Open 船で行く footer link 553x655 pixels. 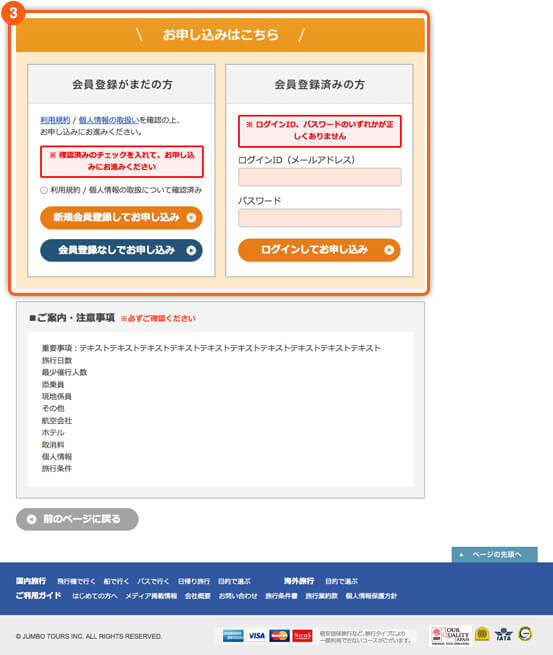[x=116, y=581]
